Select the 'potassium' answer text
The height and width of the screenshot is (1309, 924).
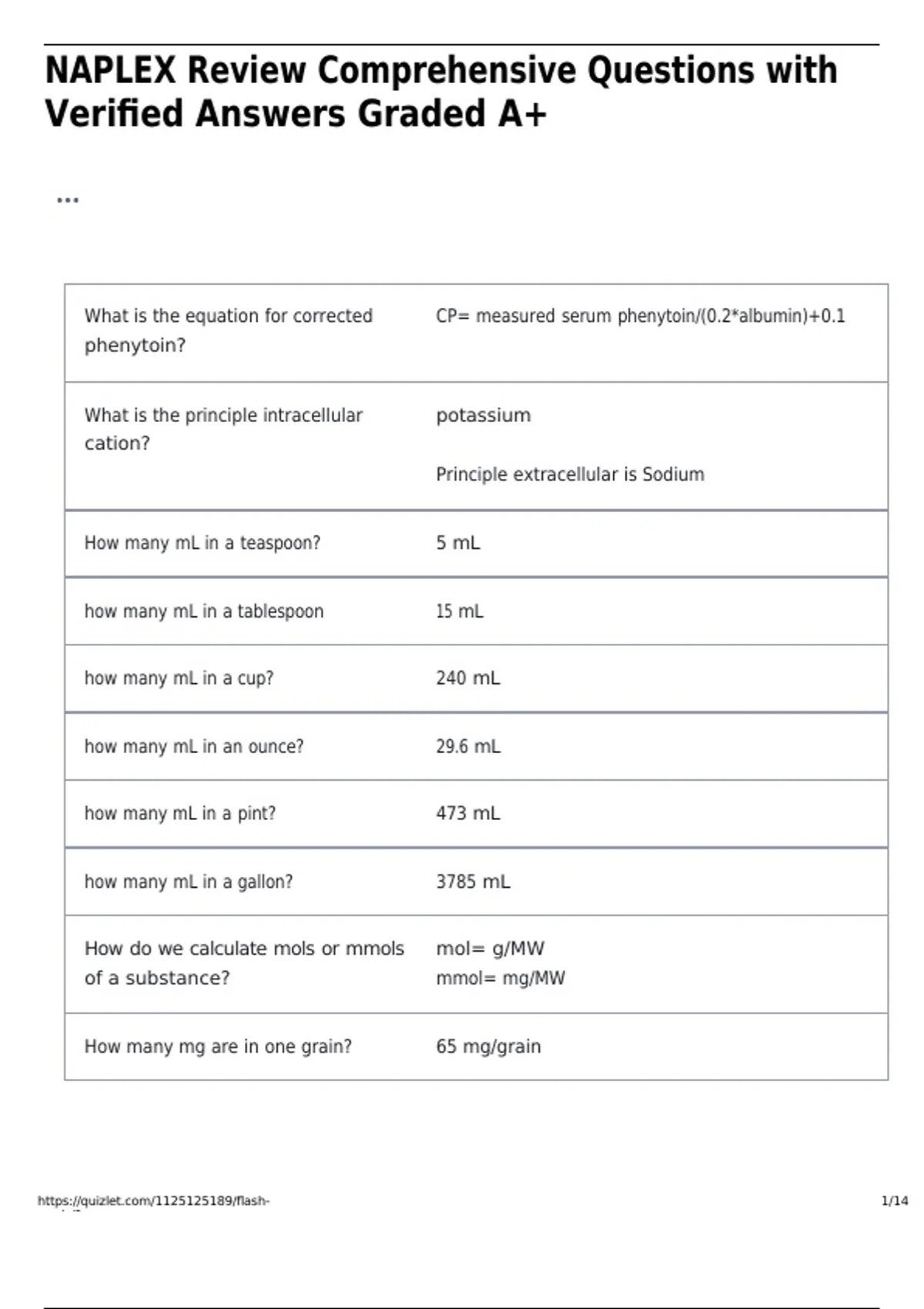[483, 415]
